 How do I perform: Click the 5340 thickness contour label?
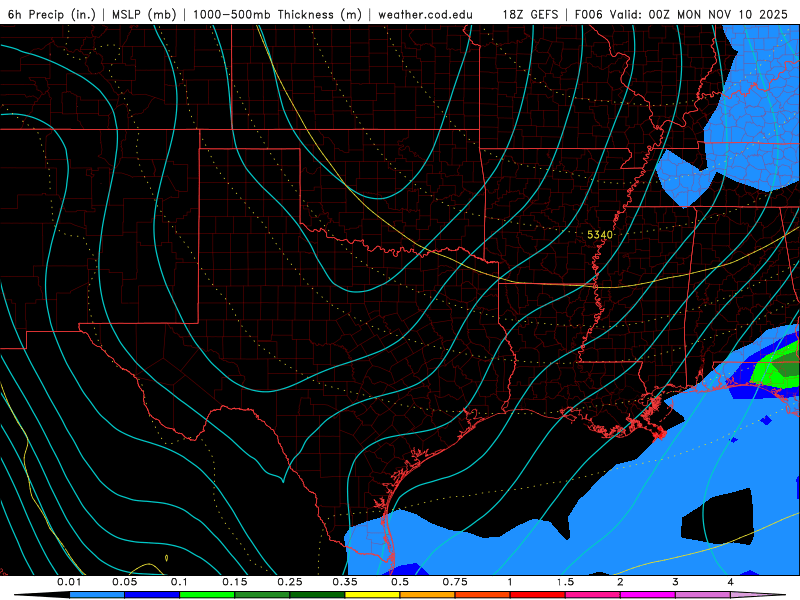(599, 235)
